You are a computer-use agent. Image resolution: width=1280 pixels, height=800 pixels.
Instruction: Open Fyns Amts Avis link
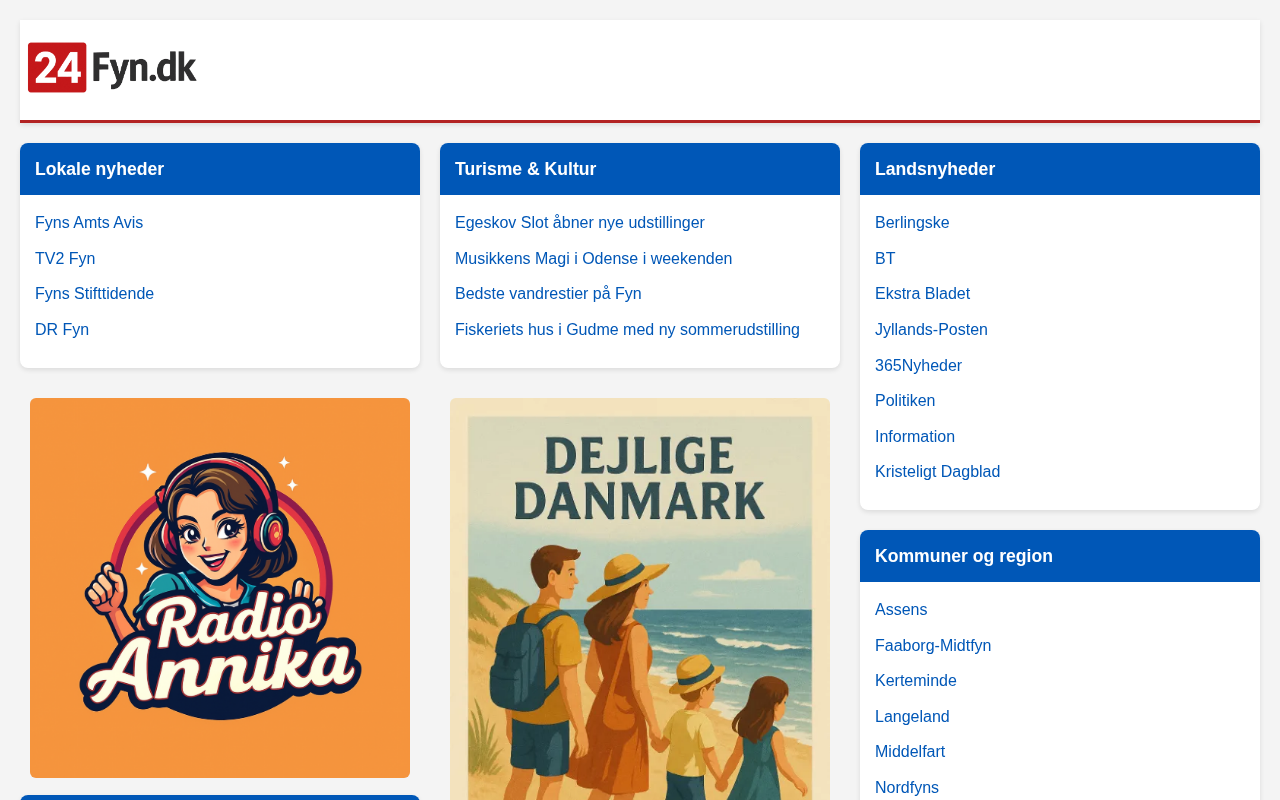pyautogui.click(x=89, y=223)
